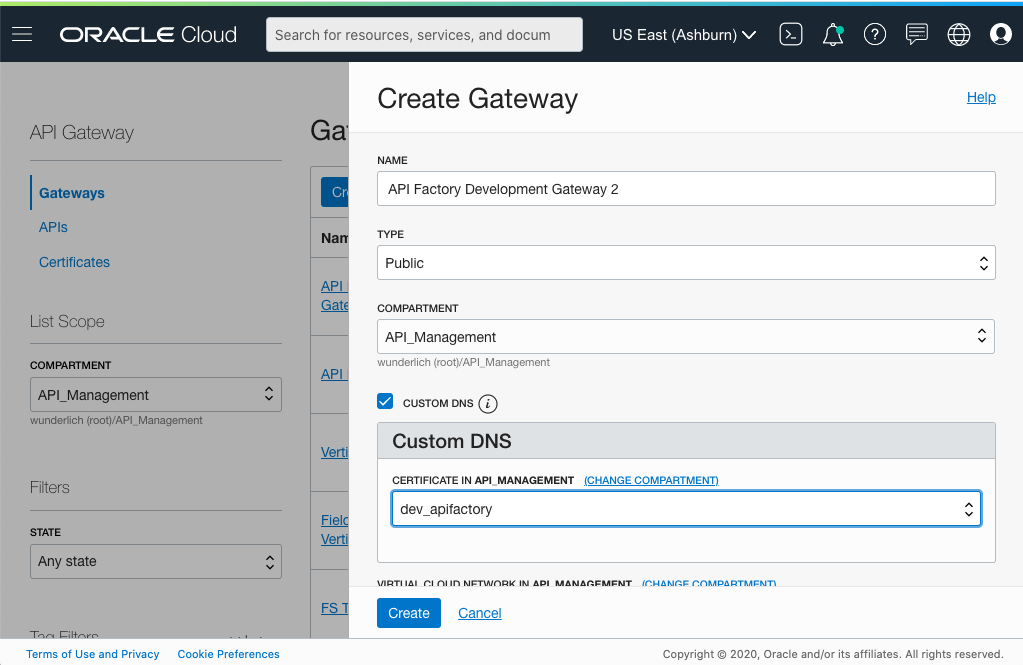The image size is (1023, 665).
Task: Click the gateway name input field
Action: (x=685, y=188)
